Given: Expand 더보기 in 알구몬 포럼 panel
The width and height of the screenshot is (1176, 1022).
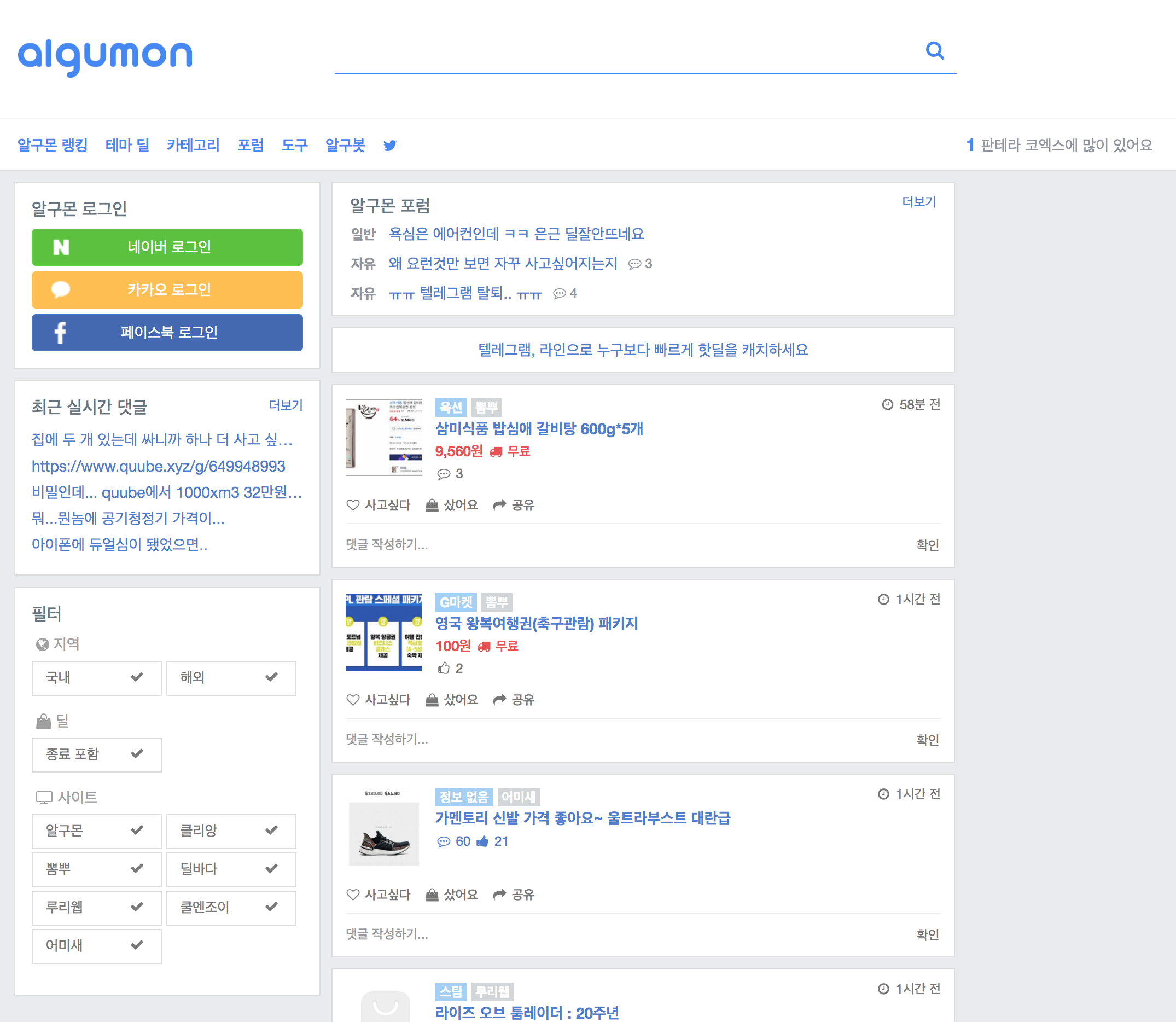Looking at the screenshot, I should (918, 202).
